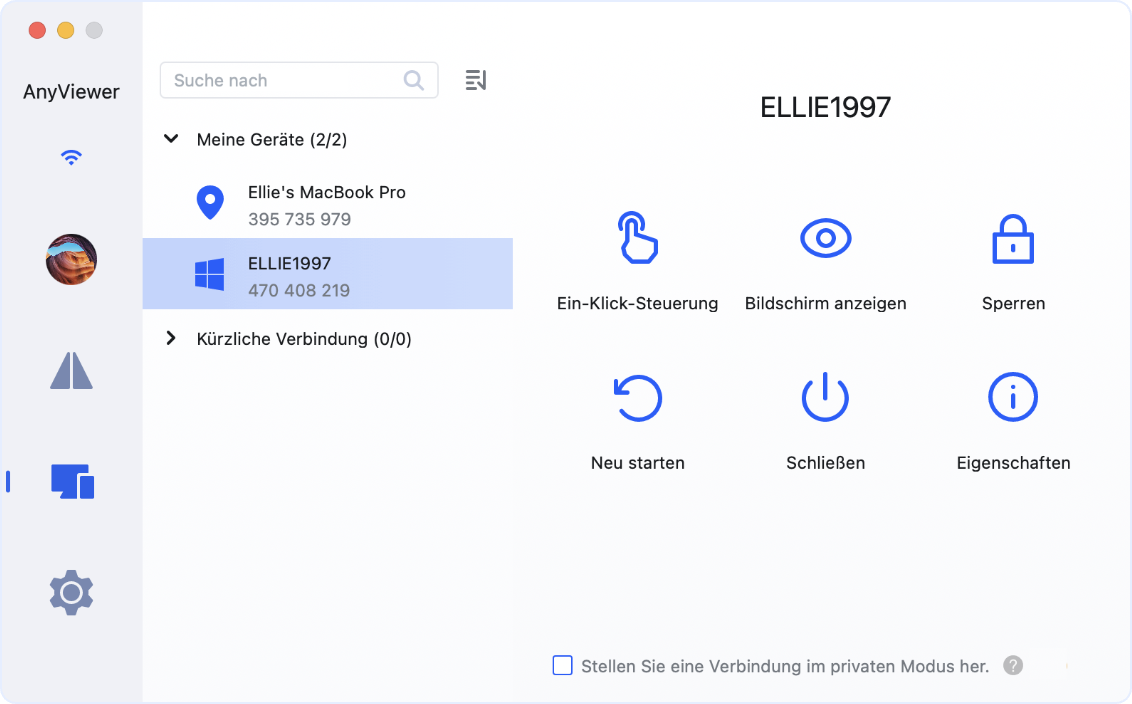Click the Suche nach search field
This screenshot has width=1132, height=704.
285,81
